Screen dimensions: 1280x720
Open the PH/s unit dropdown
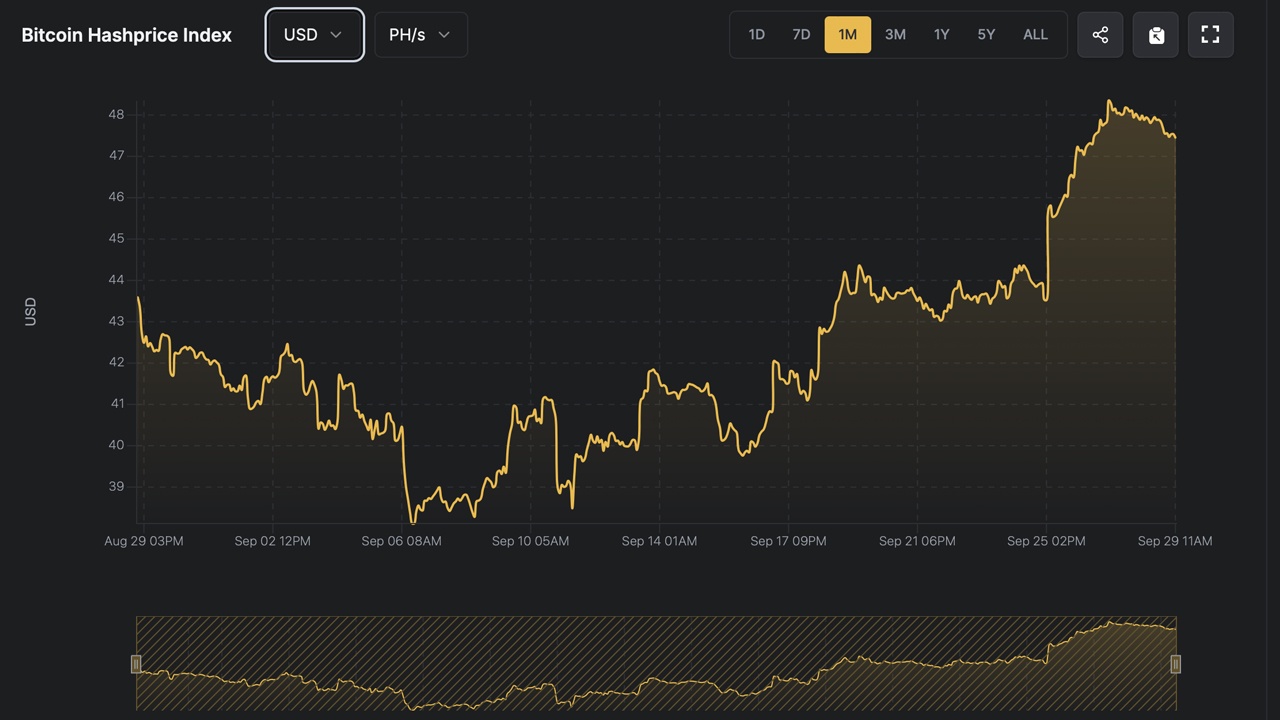pos(420,35)
